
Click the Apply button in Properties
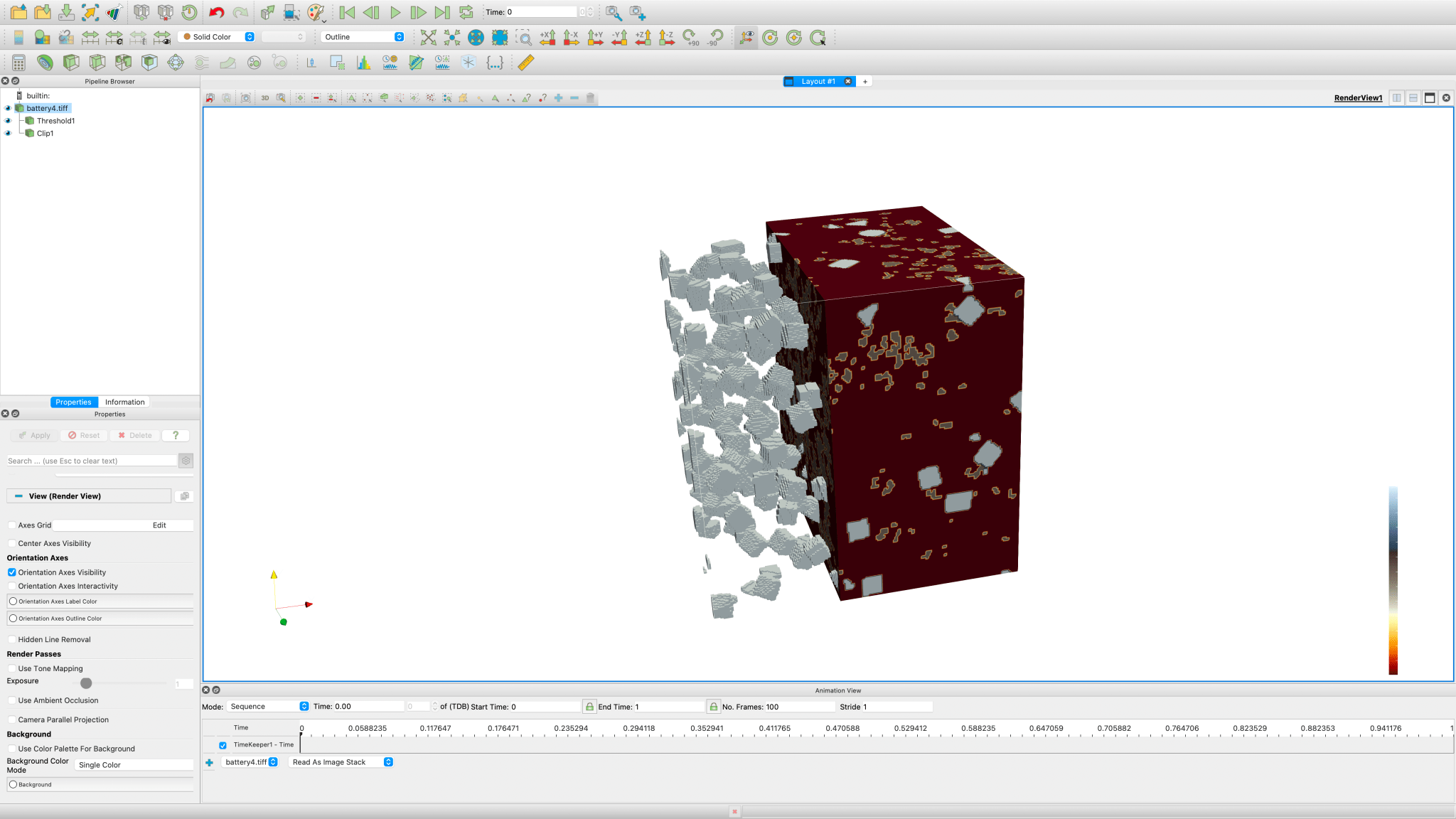34,435
